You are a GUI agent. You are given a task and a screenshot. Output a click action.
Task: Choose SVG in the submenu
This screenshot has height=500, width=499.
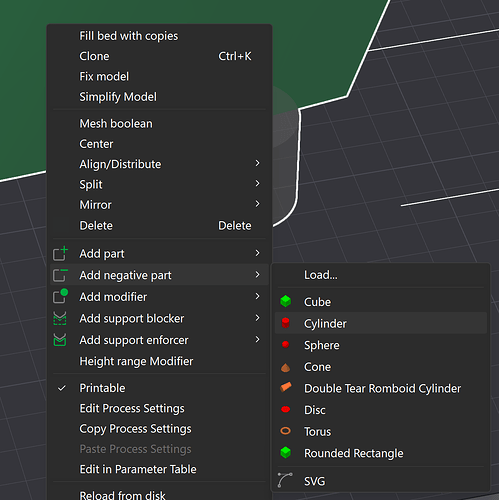pos(314,481)
